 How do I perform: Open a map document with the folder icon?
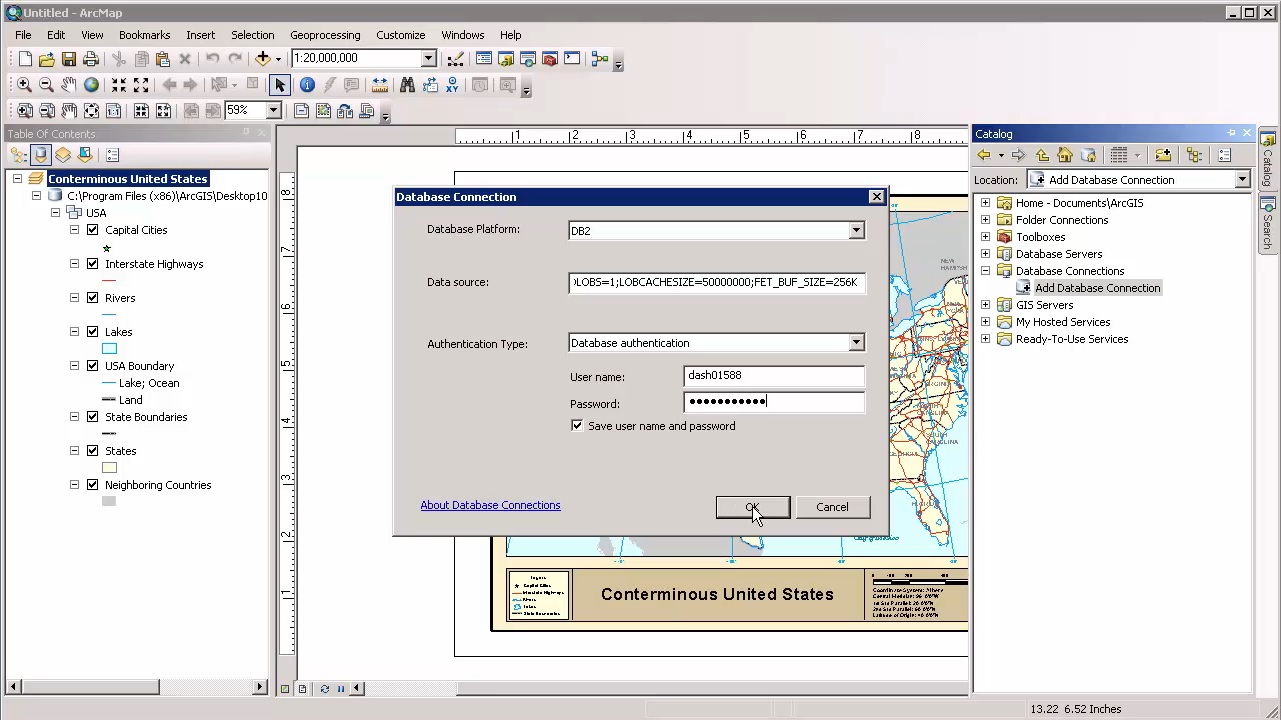coord(47,59)
